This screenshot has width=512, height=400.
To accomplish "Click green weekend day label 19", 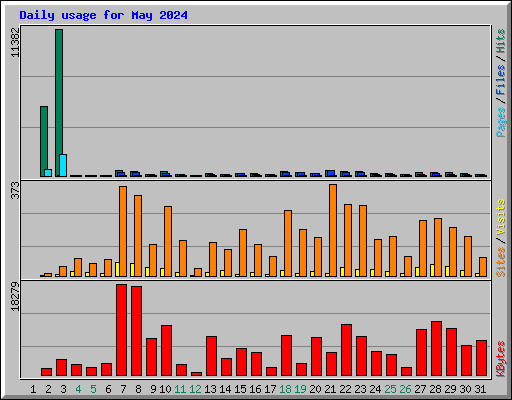I will [300, 389].
